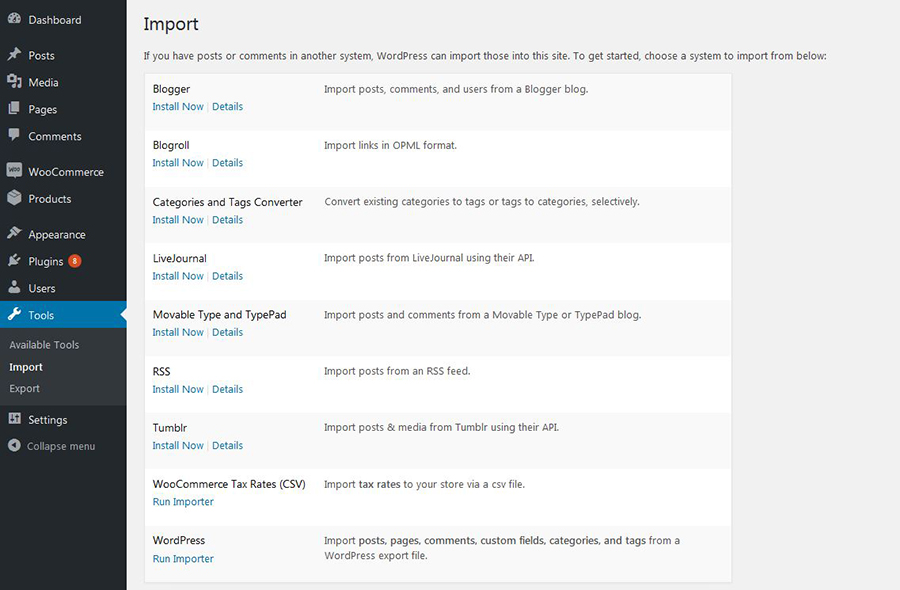Click 'Import posts from an RSS feed.' description
900x590 pixels.
397,371
